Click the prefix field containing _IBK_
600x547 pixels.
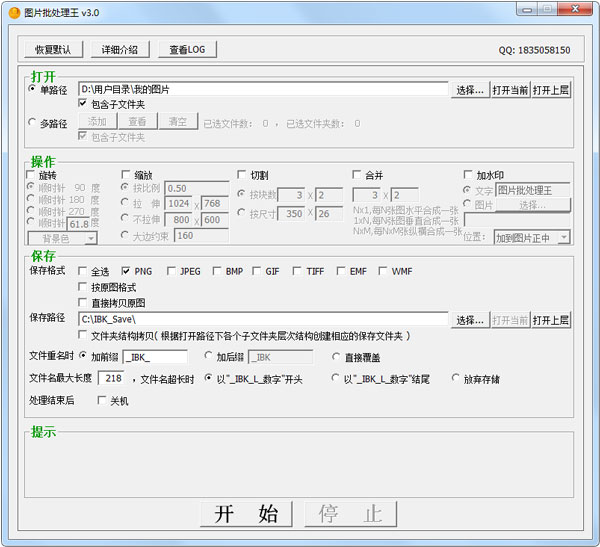coord(155,357)
